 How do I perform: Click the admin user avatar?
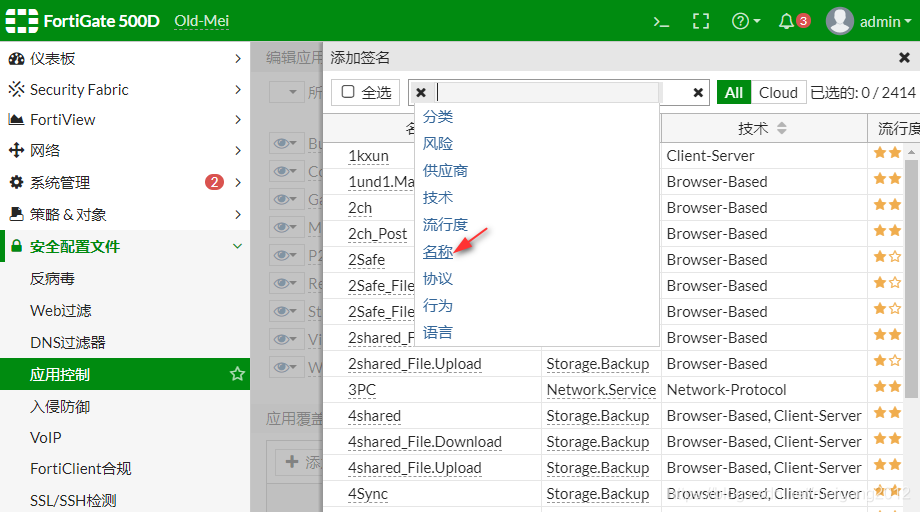point(839,21)
